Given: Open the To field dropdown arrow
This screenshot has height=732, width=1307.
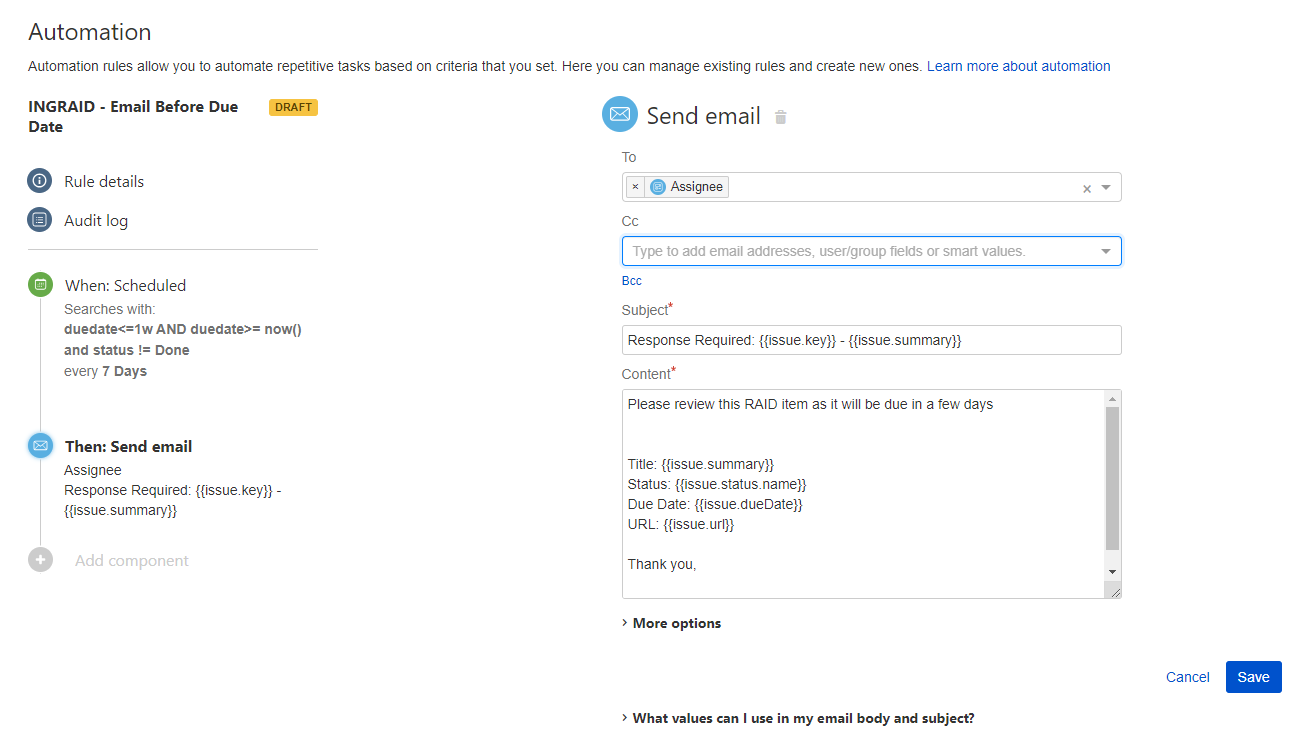Looking at the screenshot, I should pyautogui.click(x=1106, y=186).
